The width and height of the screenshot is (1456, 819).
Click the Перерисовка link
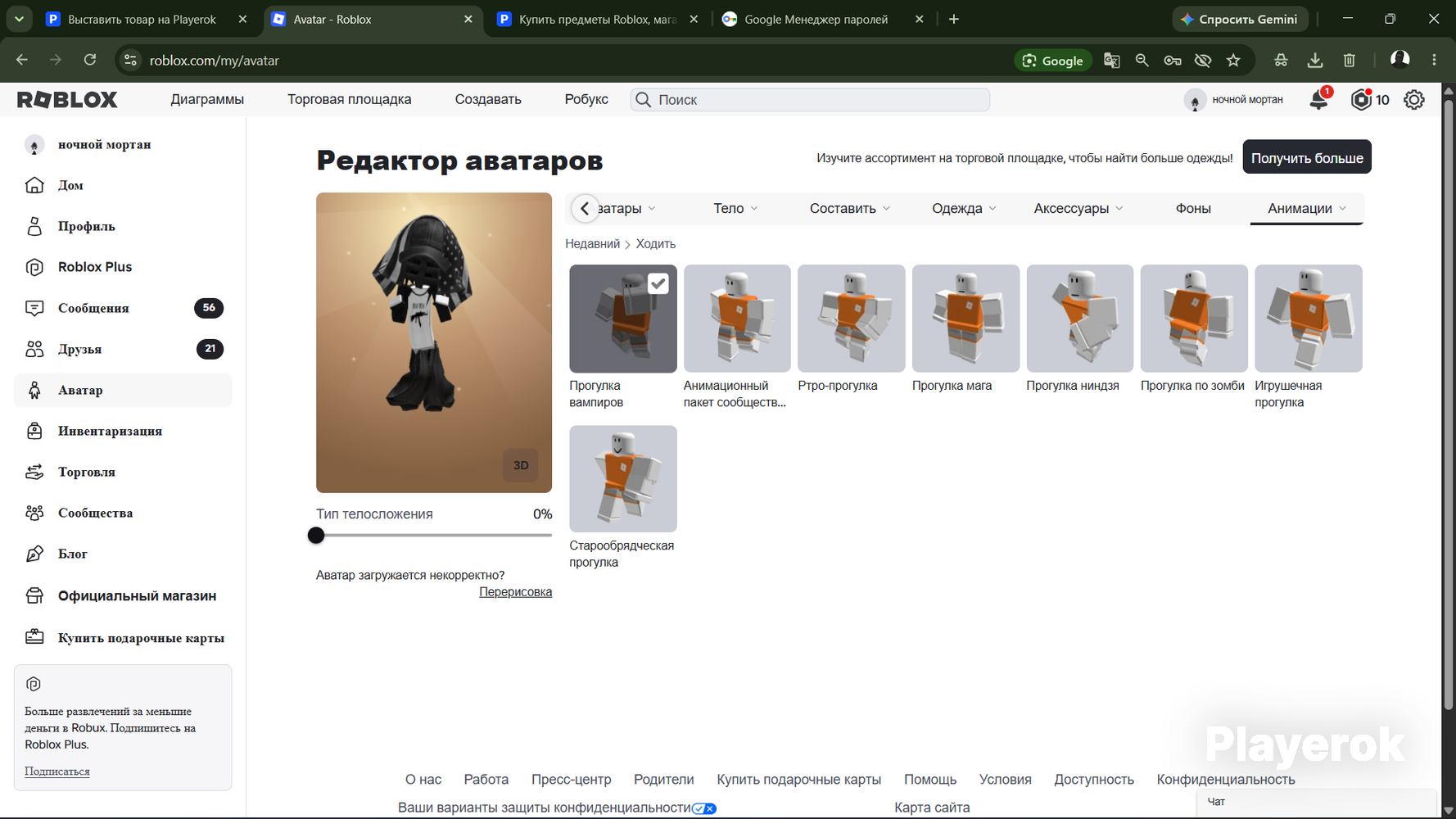click(x=515, y=591)
